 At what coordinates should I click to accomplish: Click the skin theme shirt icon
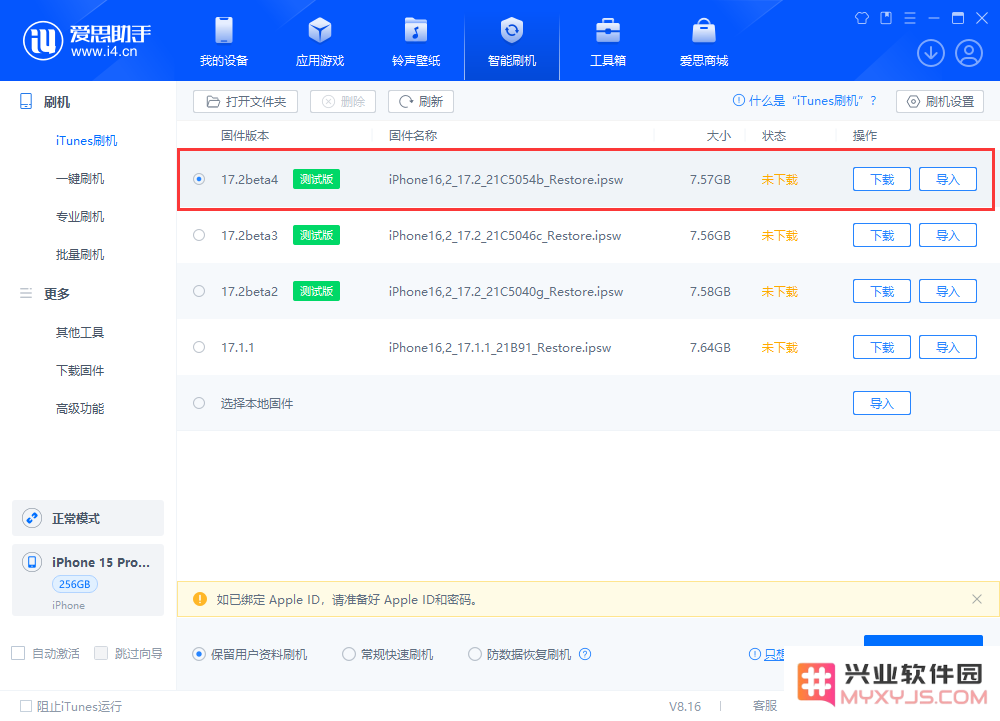tap(862, 18)
